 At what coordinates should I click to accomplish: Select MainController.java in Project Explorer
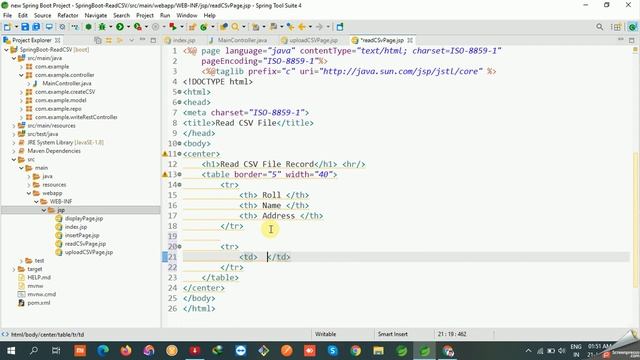coord(67,83)
